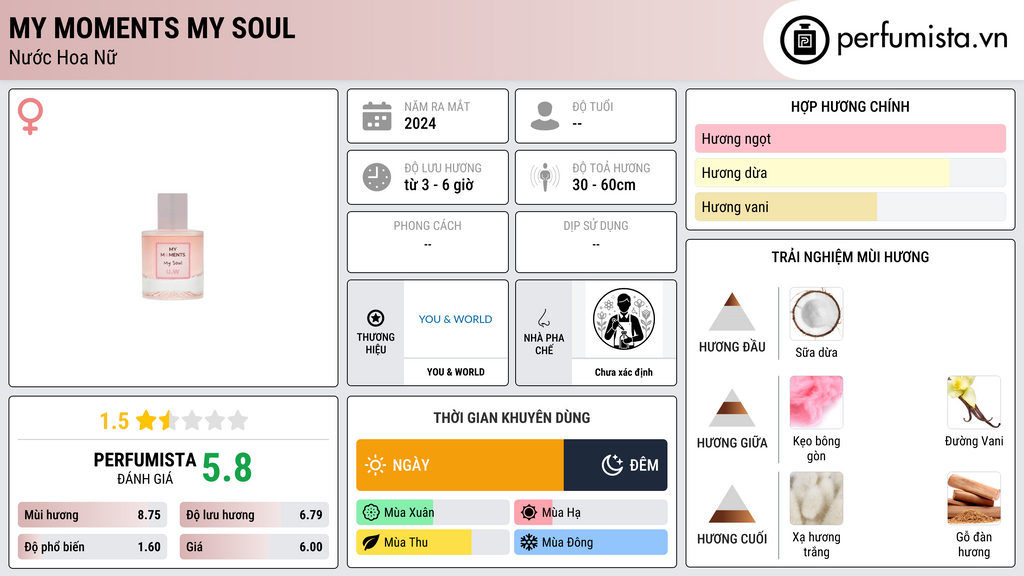Click the Hương vani accord bar
The image size is (1024, 576).
click(x=850, y=207)
